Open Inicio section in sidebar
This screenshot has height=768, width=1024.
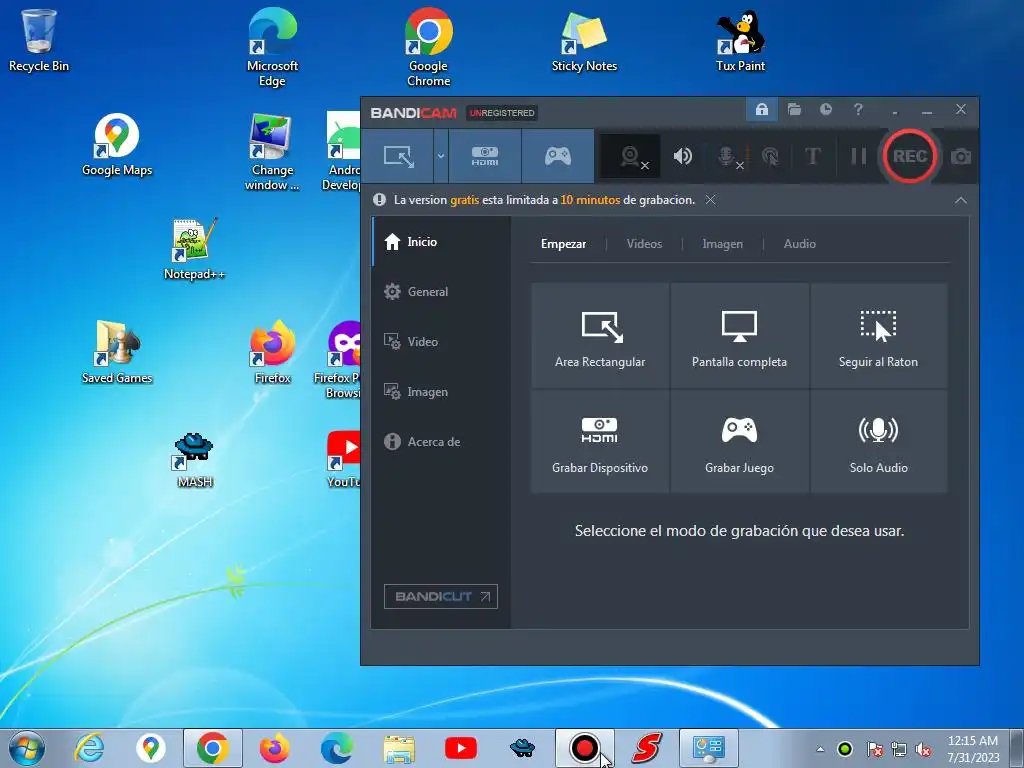(441, 242)
